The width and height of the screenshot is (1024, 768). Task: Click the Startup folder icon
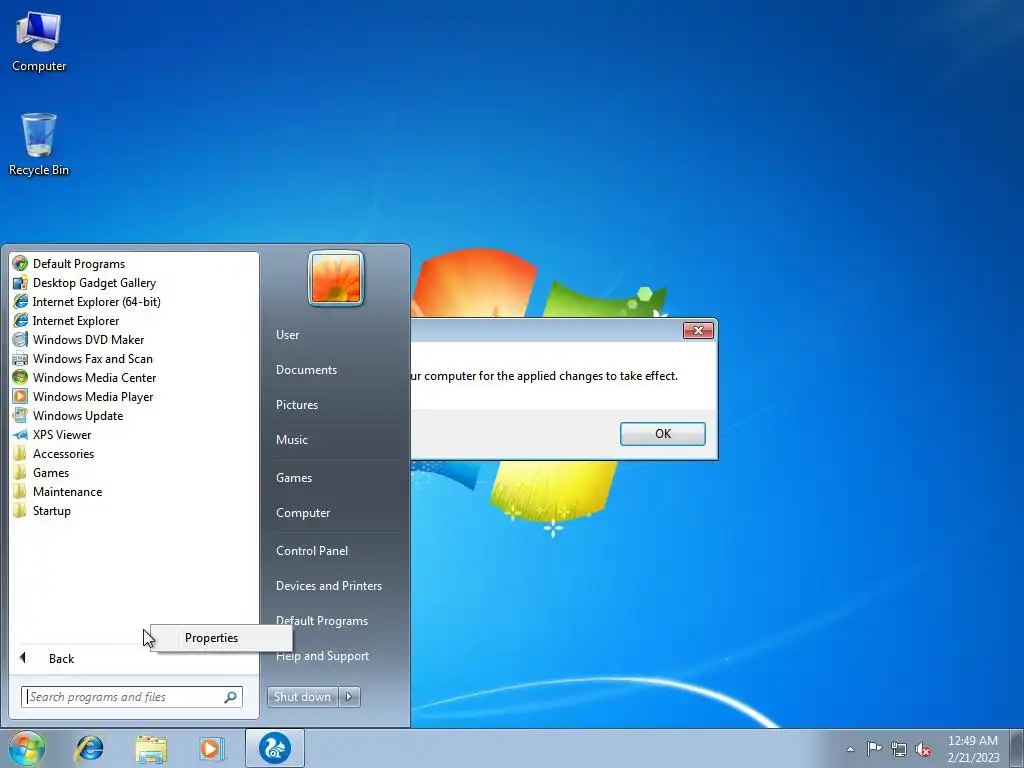click(20, 510)
